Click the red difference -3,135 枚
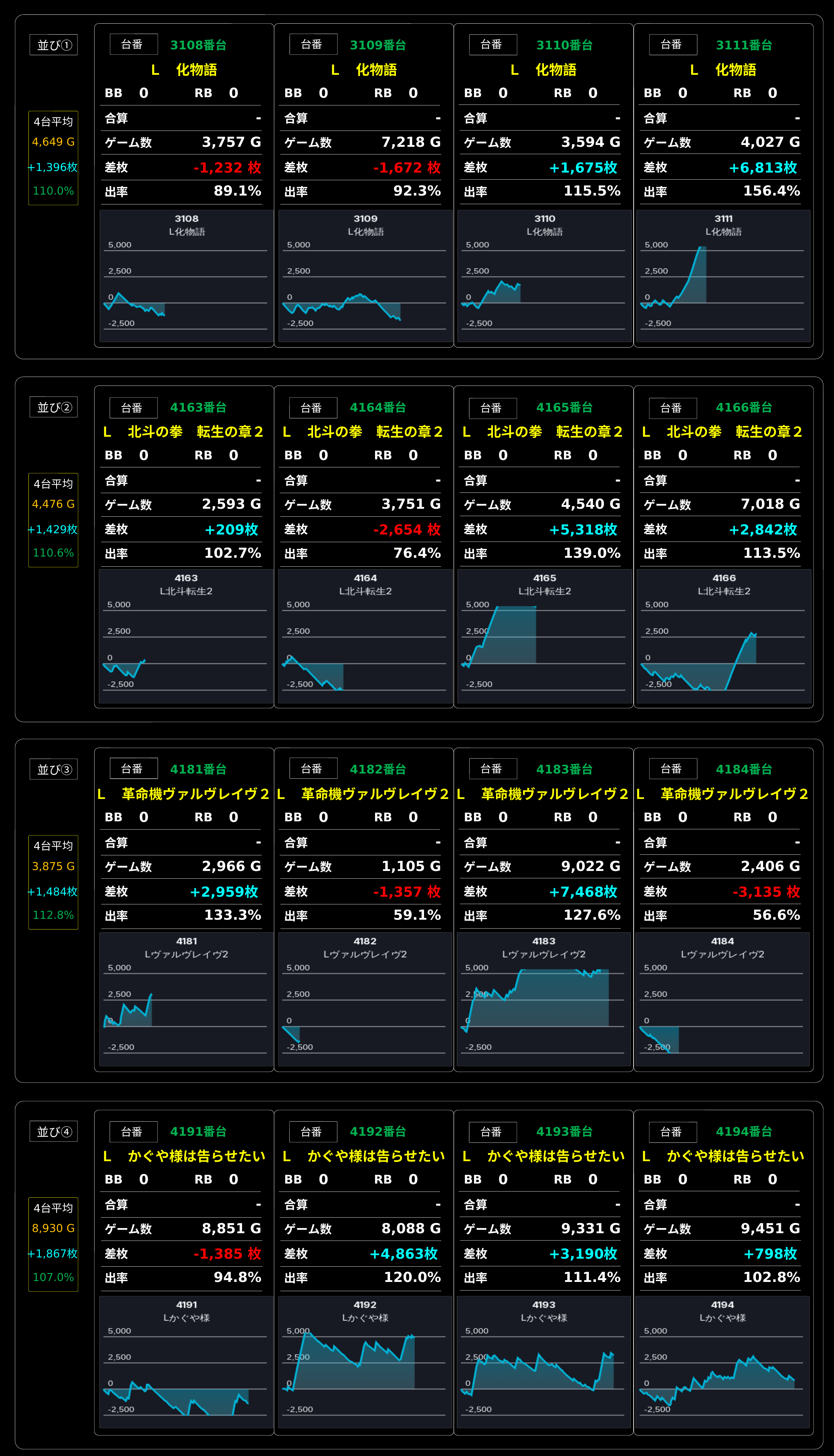834x1456 pixels. (766, 891)
